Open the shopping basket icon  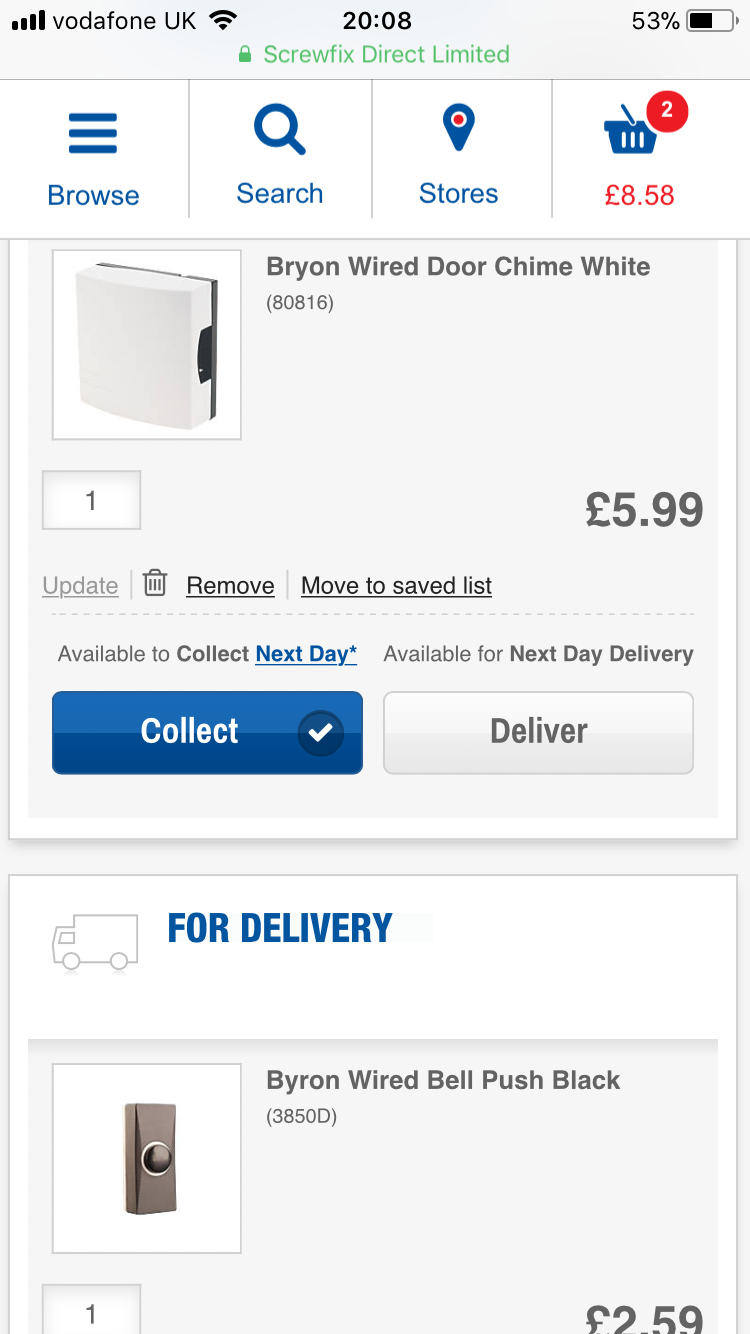click(631, 133)
